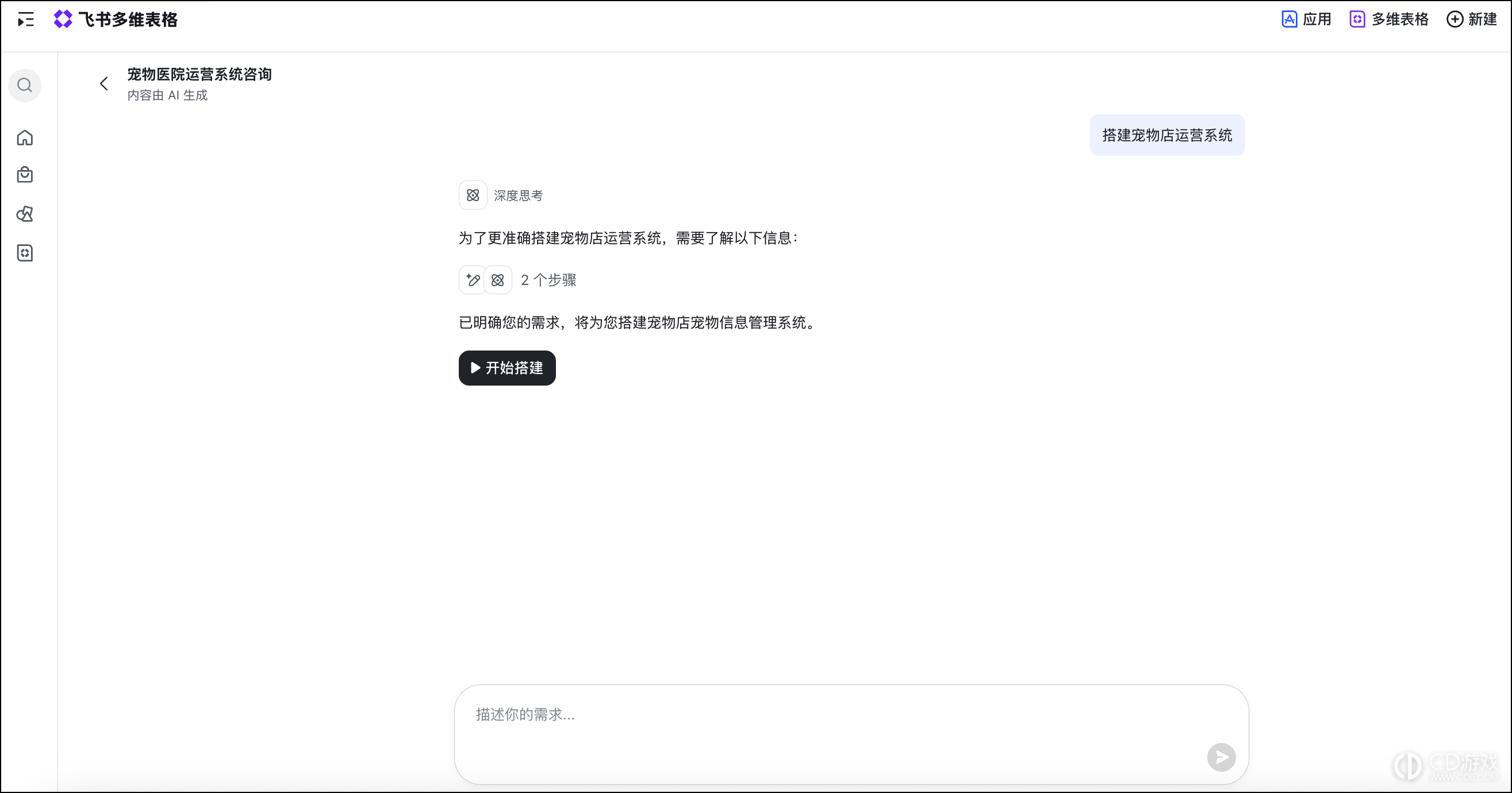Focus the 描述你的需求 input field
The width and height of the screenshot is (1512, 793).
pyautogui.click(x=851, y=734)
